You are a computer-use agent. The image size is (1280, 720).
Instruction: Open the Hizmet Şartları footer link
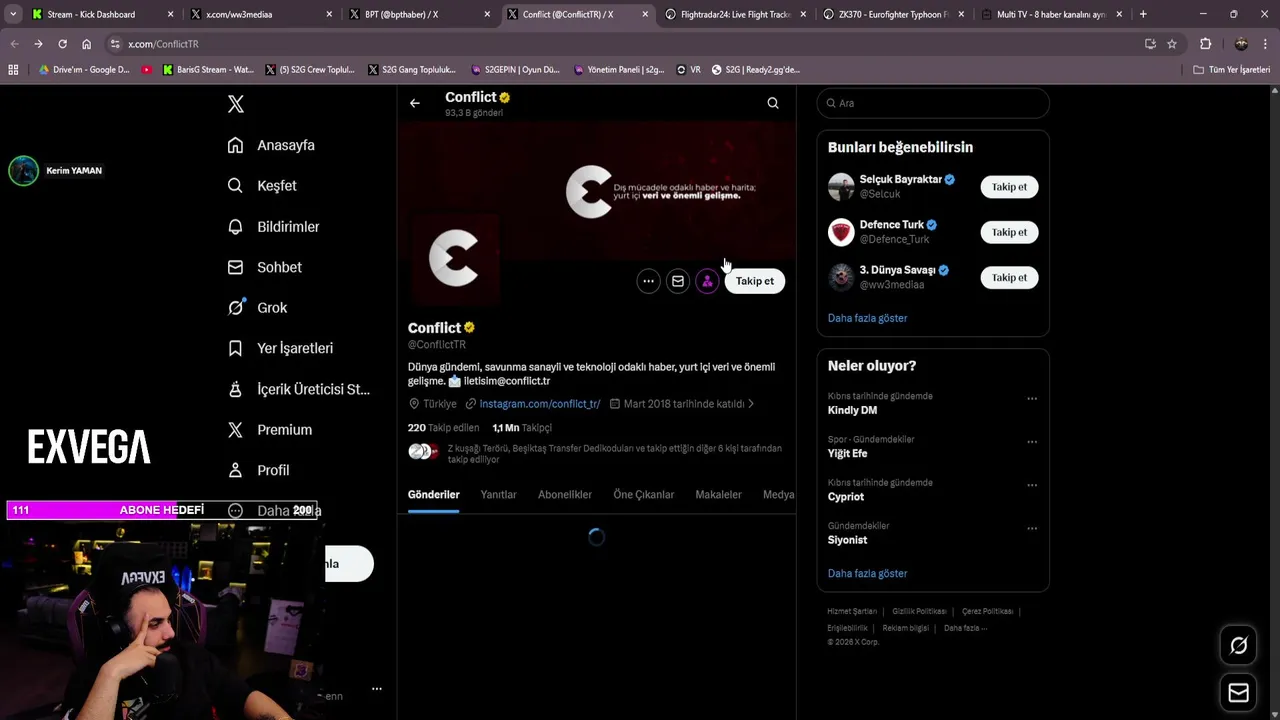(x=852, y=611)
